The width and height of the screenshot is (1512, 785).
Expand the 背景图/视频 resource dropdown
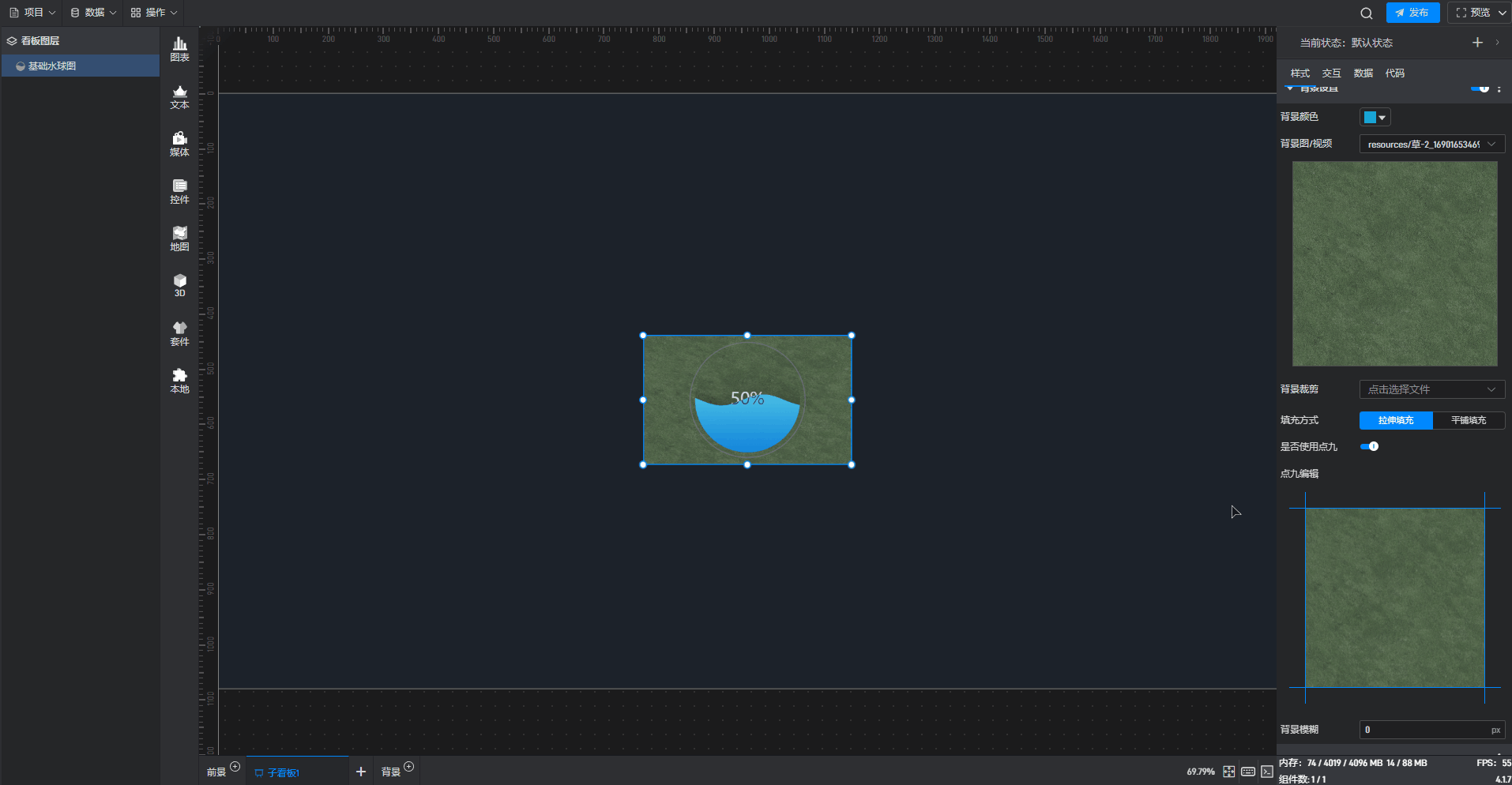coord(1431,144)
